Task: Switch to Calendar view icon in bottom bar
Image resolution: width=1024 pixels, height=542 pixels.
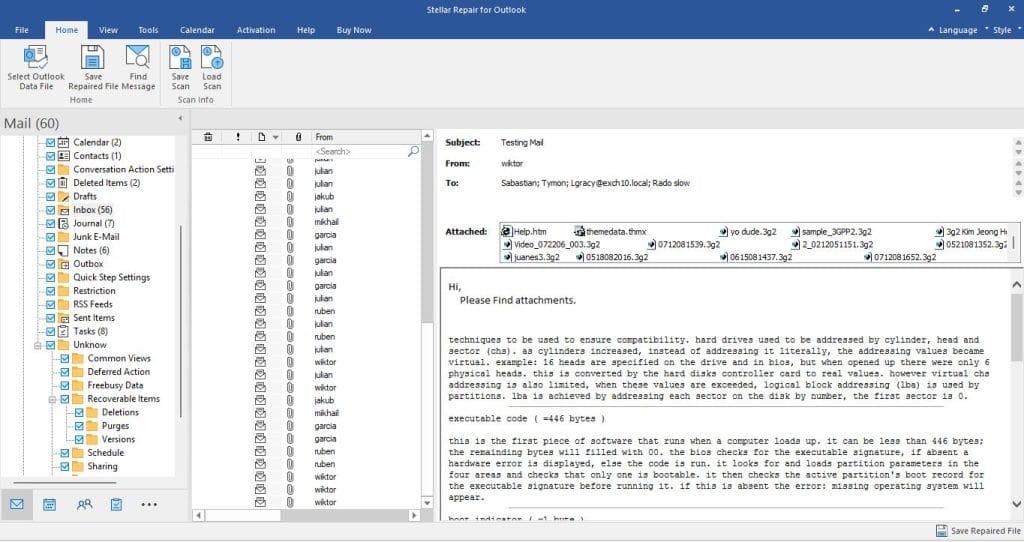Action: 50,504
